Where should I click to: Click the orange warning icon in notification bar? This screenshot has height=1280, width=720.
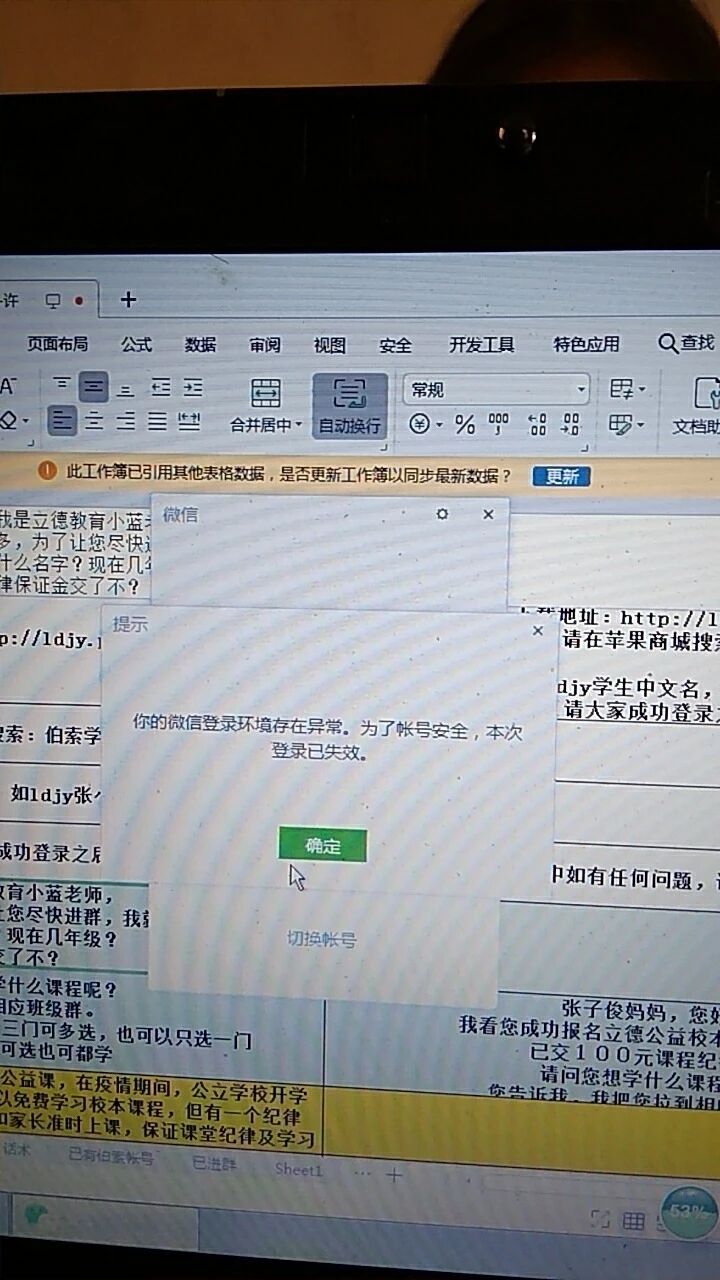(x=46, y=471)
